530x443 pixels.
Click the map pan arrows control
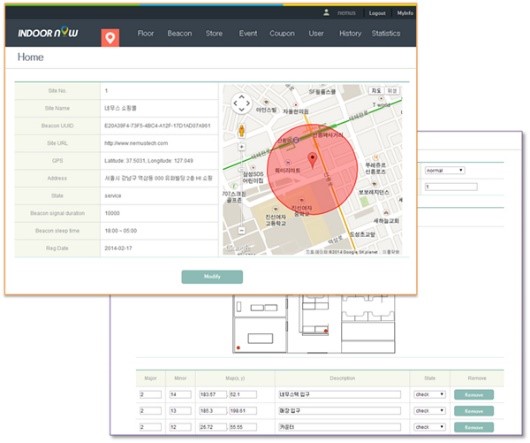point(241,103)
